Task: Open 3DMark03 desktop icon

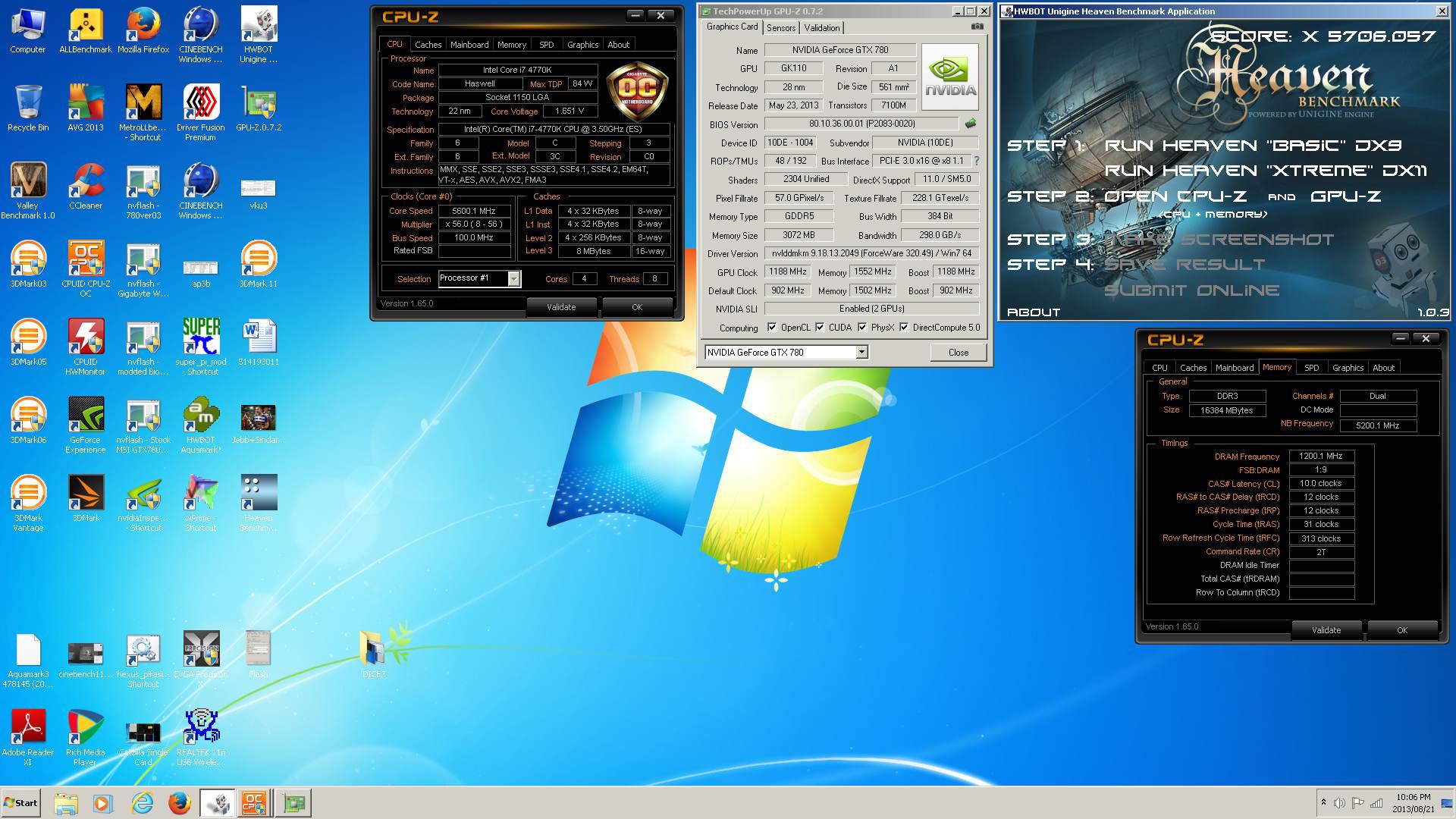Action: coord(28,265)
